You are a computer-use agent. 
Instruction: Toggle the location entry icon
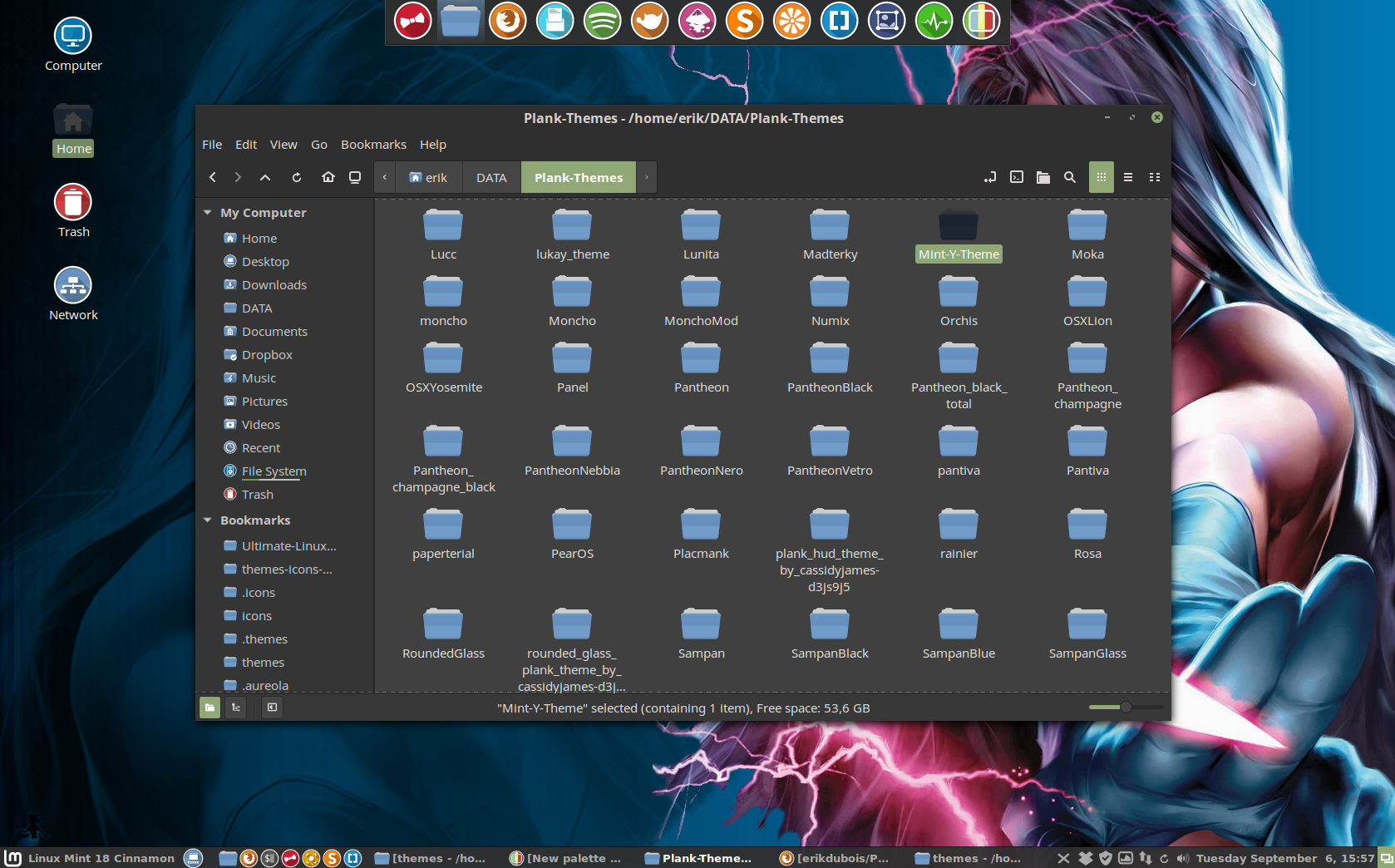(990, 177)
